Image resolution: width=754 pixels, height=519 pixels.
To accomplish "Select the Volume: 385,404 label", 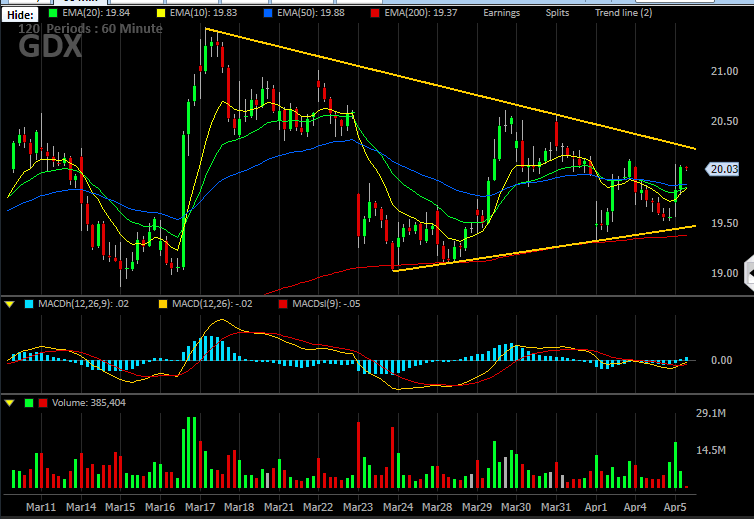I will (88, 403).
